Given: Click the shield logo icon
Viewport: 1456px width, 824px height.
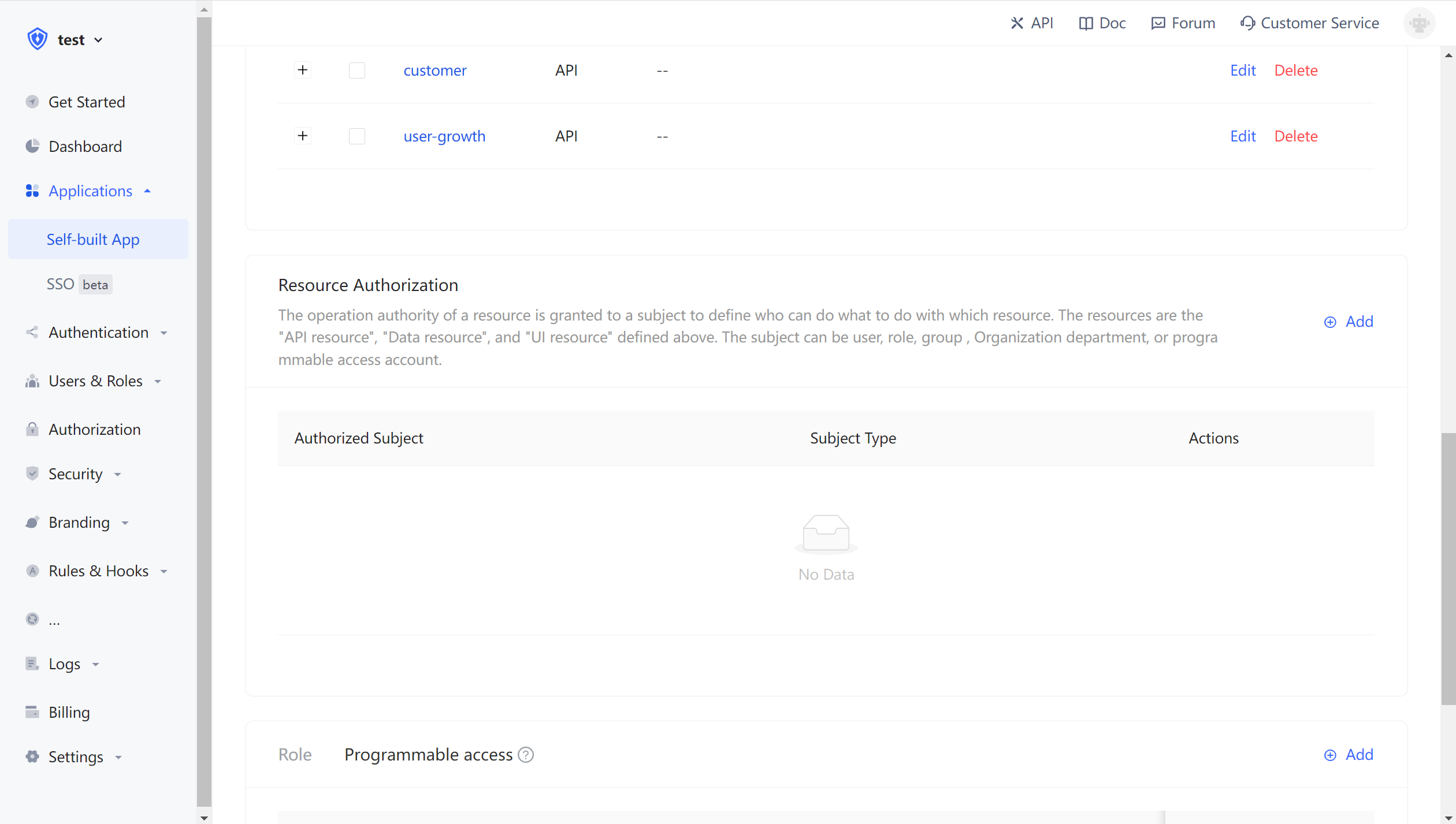Looking at the screenshot, I should point(38,39).
